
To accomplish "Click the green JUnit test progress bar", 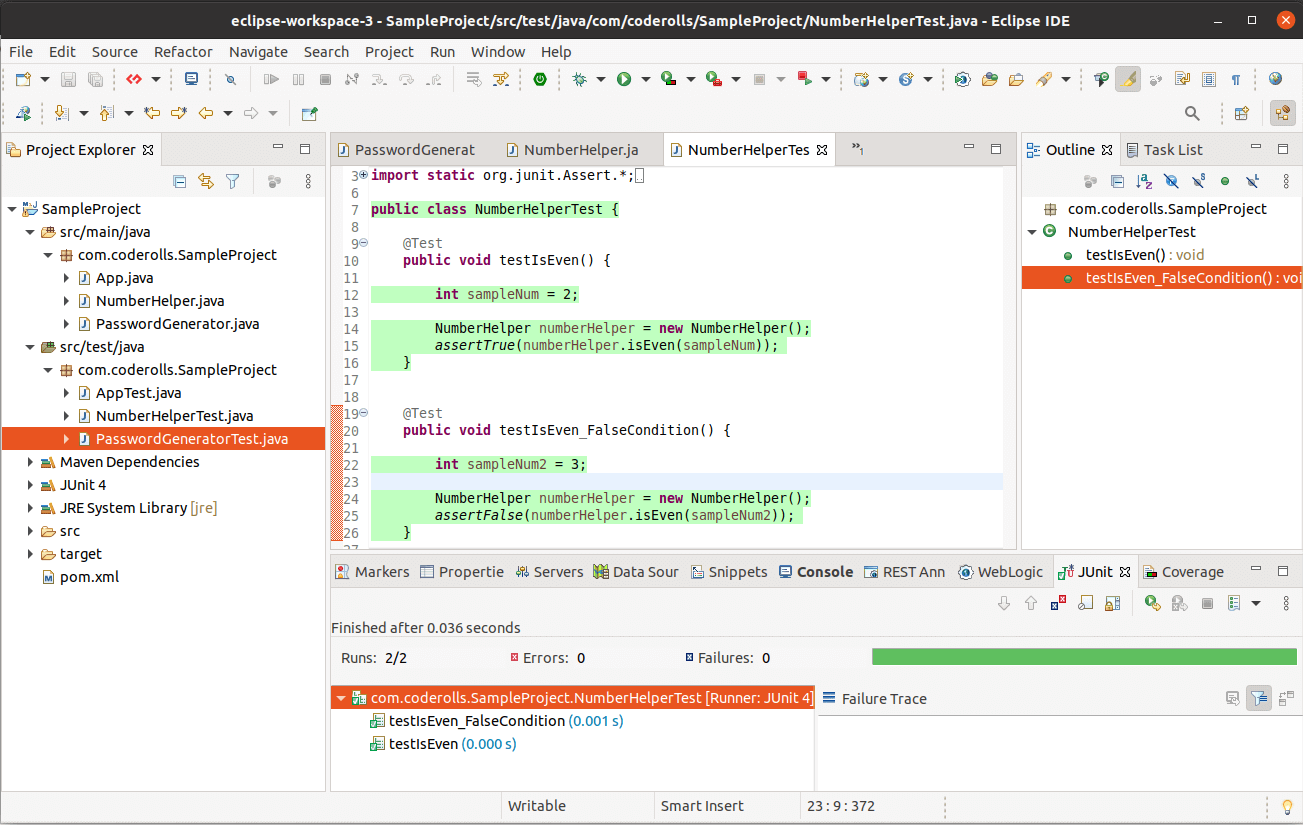I will tap(1083, 657).
